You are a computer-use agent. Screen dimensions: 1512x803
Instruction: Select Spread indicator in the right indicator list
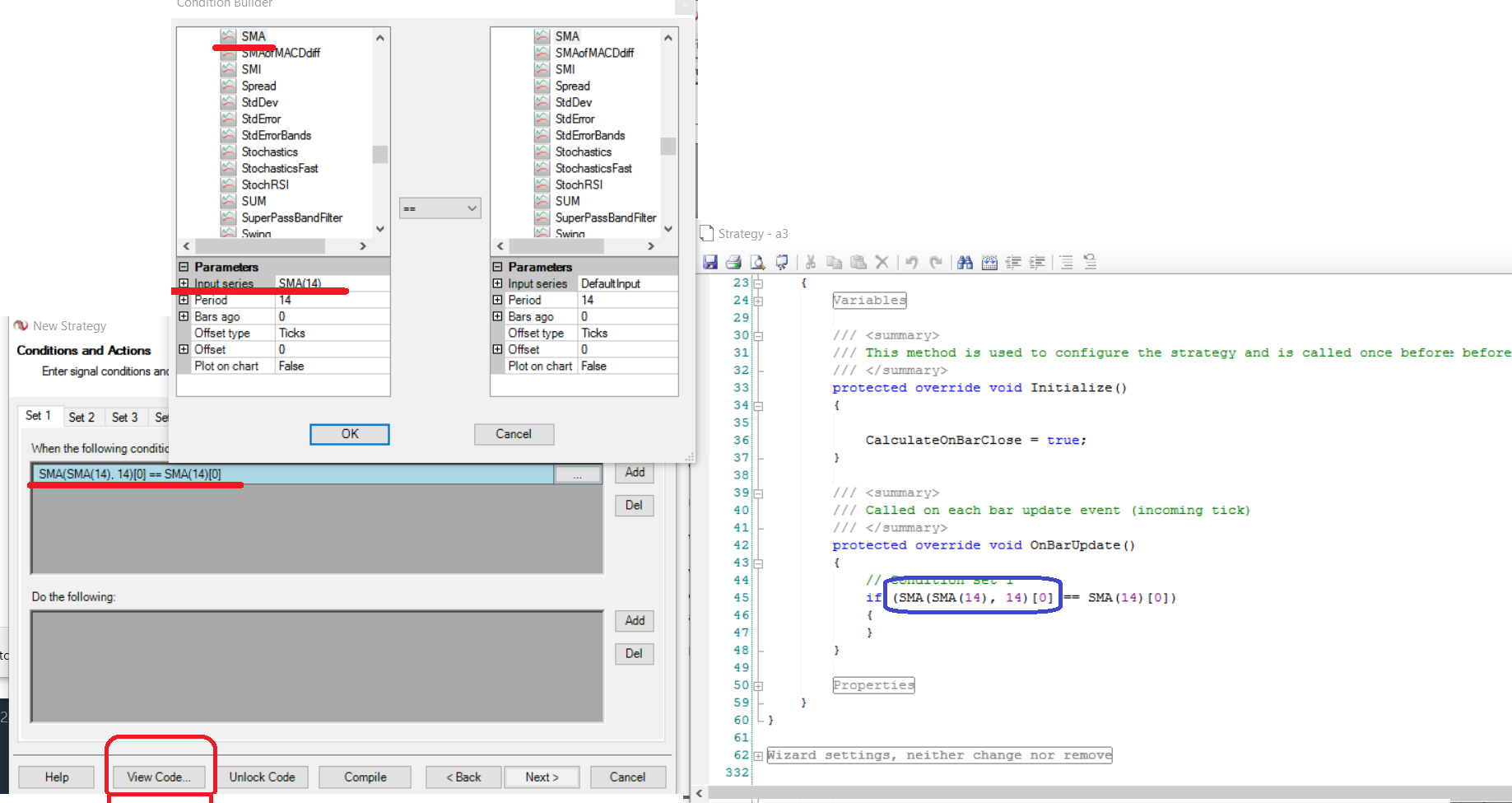(573, 86)
